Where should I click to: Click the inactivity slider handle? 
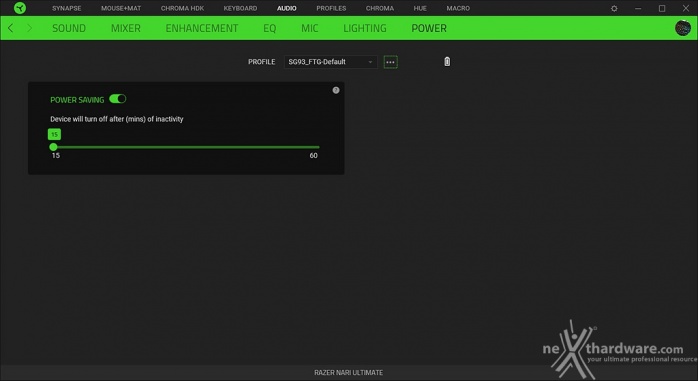(53, 147)
